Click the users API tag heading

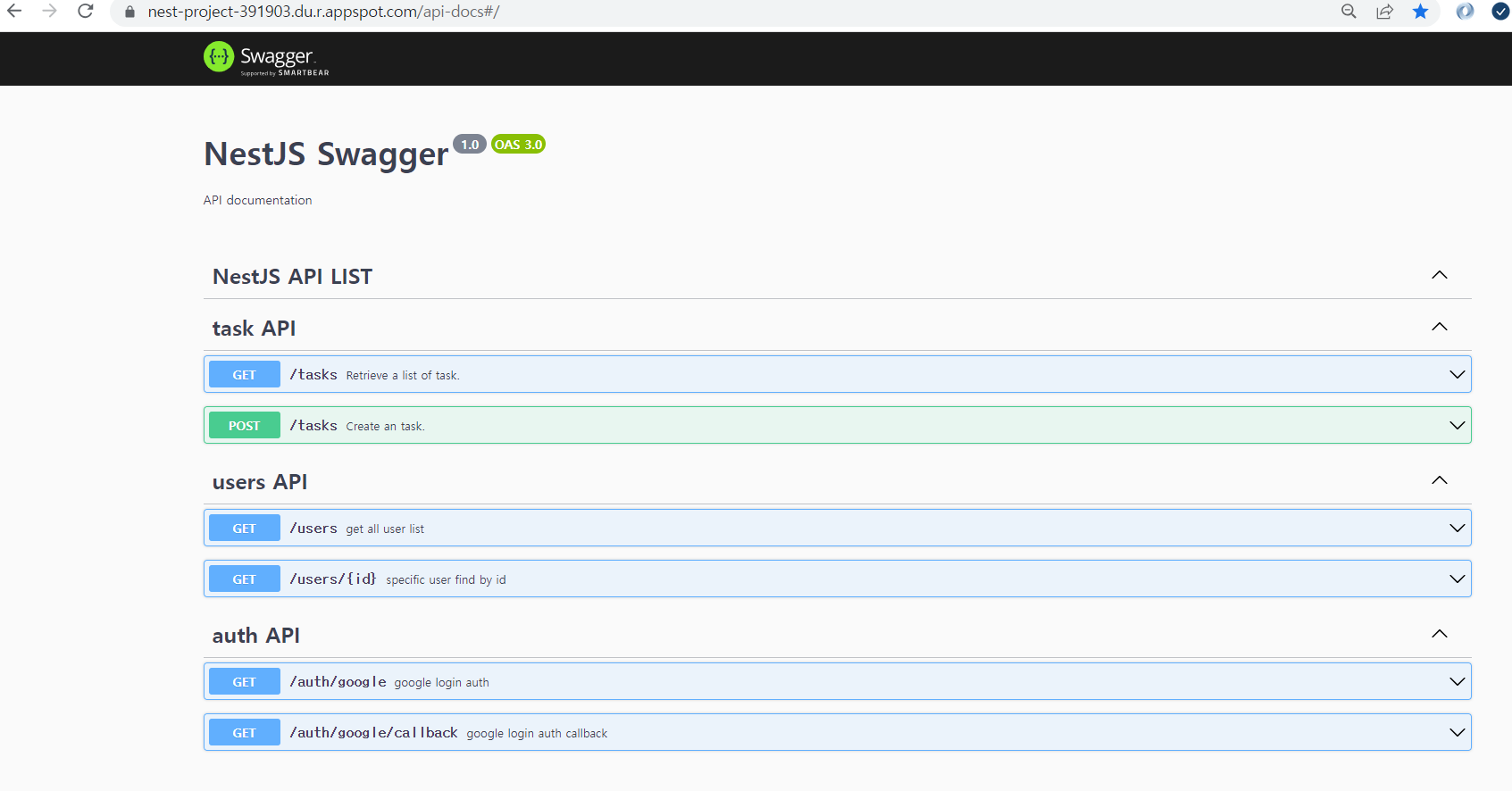[x=260, y=482]
